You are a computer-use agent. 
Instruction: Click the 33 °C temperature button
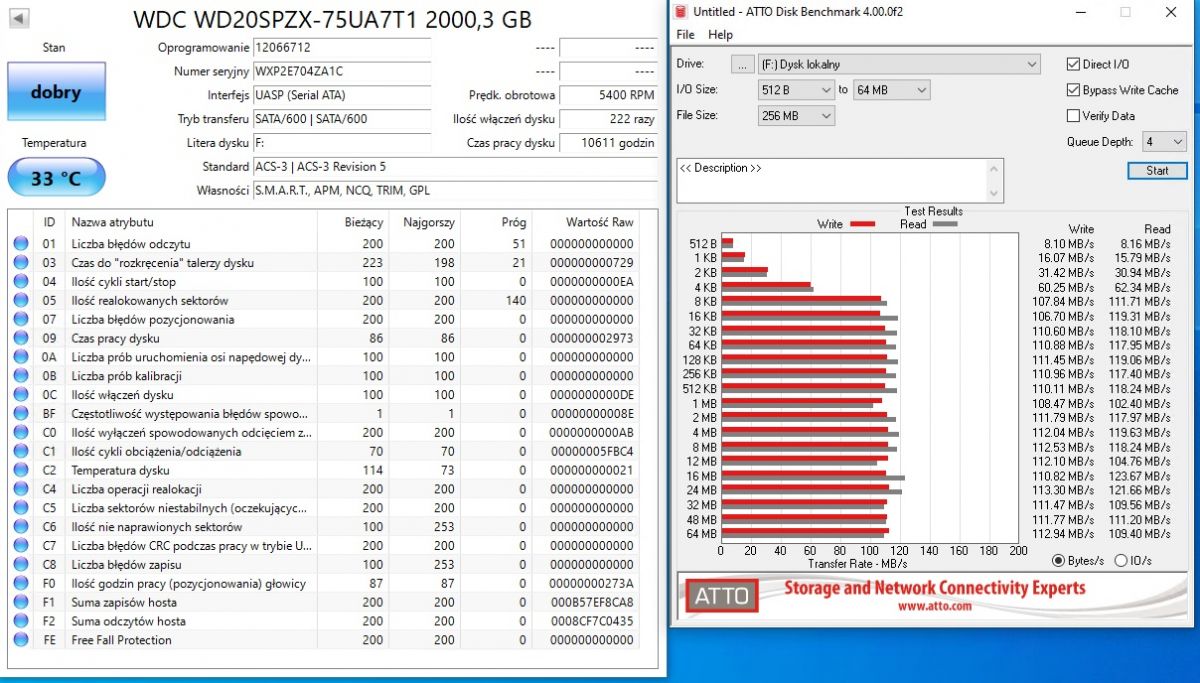pos(56,178)
